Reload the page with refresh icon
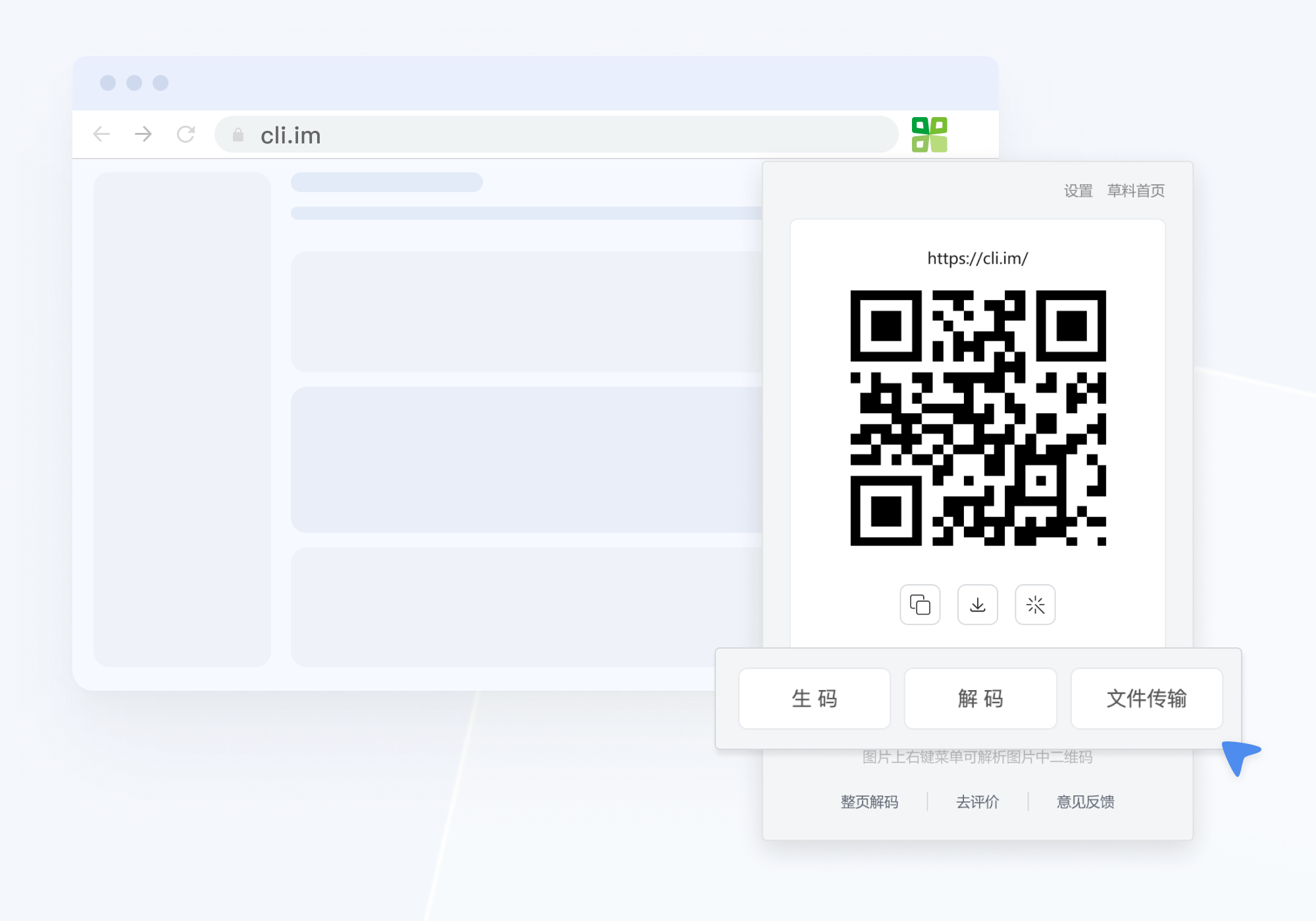1316x921 pixels. [x=186, y=134]
